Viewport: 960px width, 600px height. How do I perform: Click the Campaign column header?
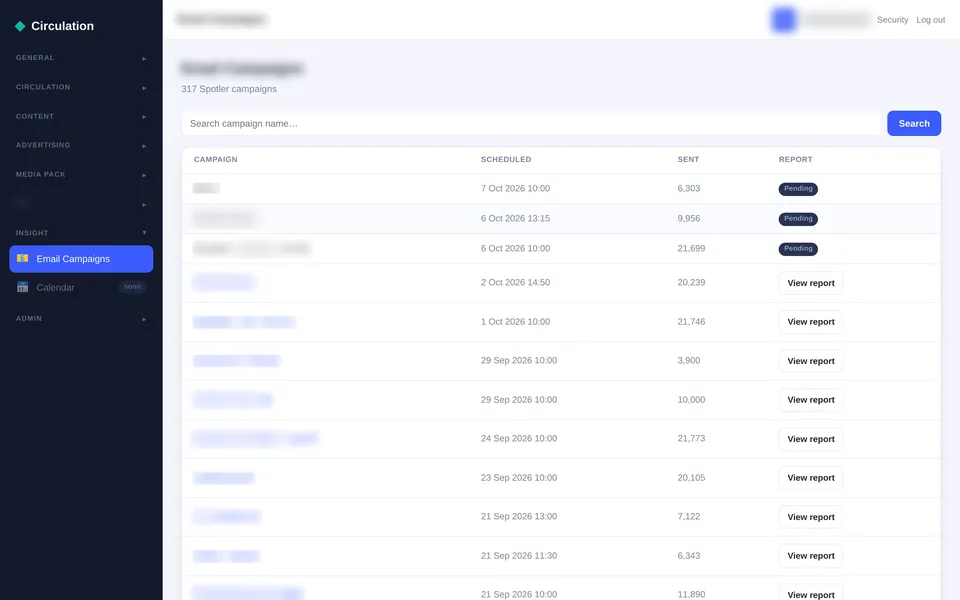216,159
